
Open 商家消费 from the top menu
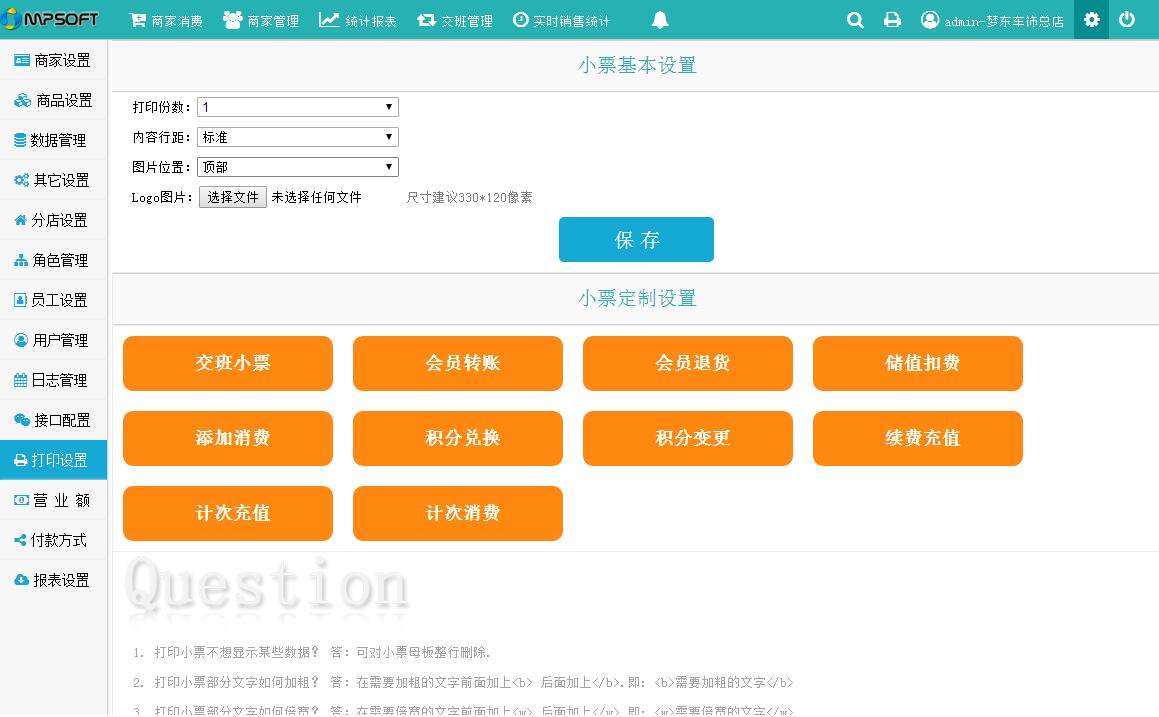pyautogui.click(x=166, y=20)
